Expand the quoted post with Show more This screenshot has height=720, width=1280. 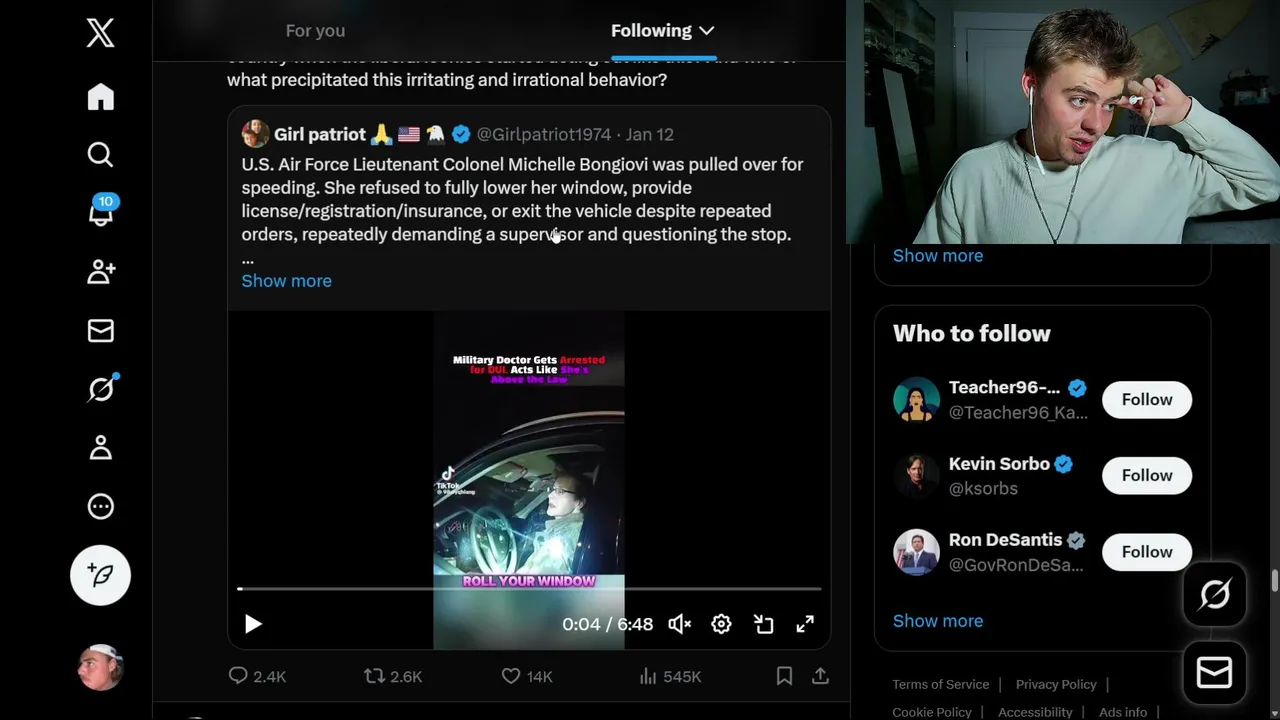pyautogui.click(x=286, y=281)
